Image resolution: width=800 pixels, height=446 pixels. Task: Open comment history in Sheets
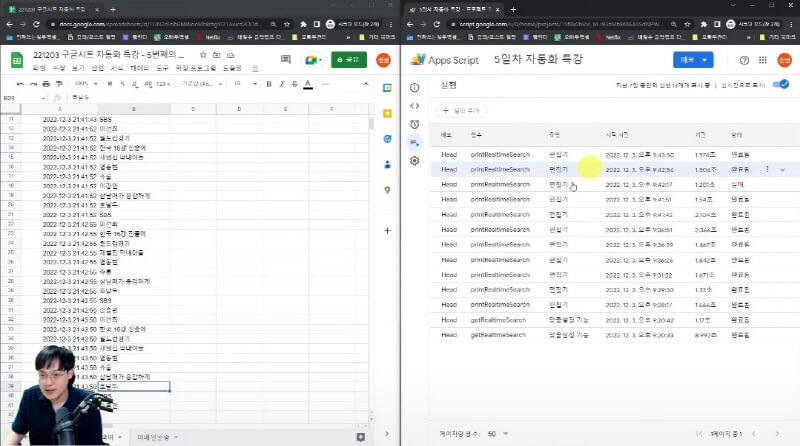tap(286, 60)
